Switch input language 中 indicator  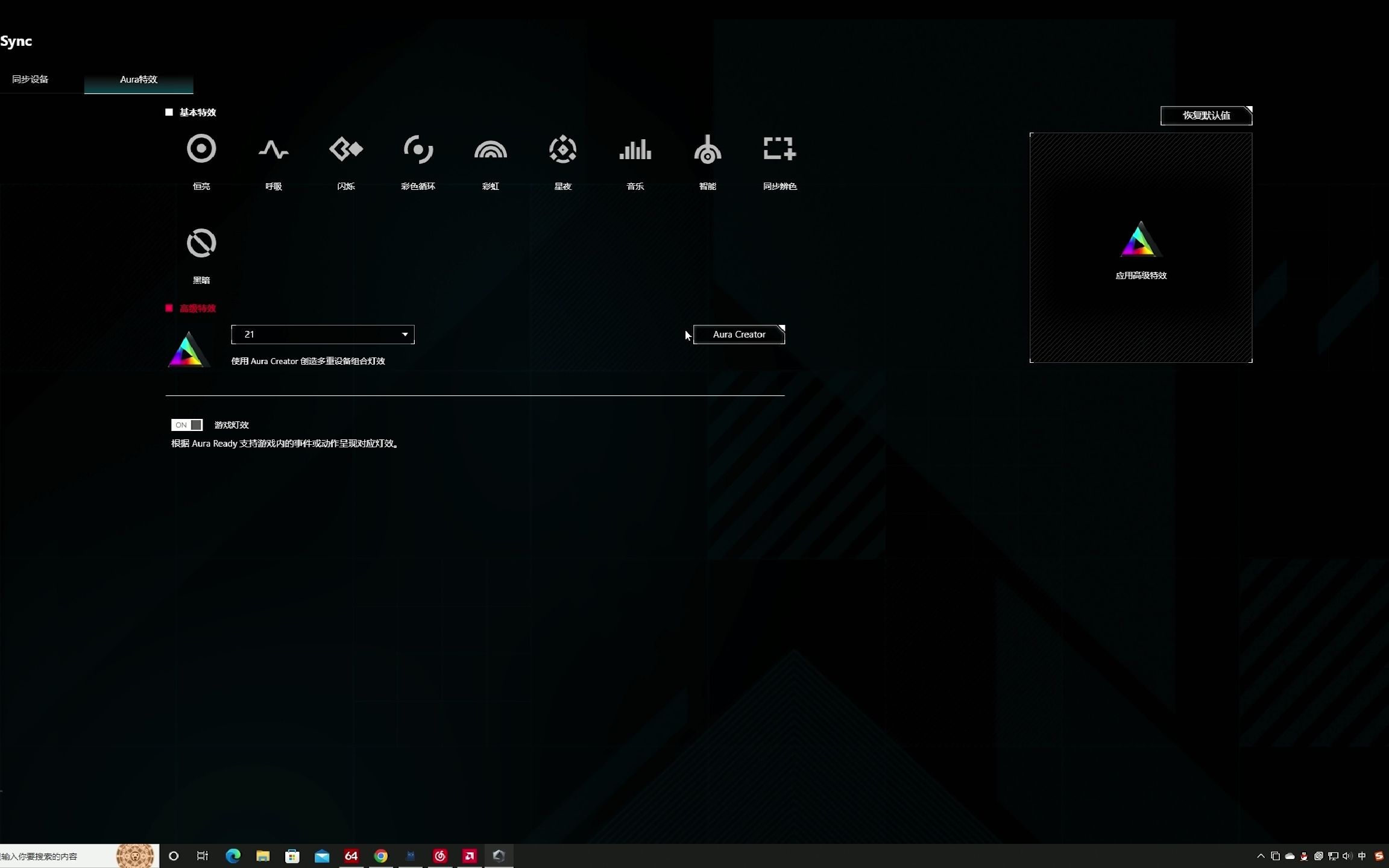1362,856
